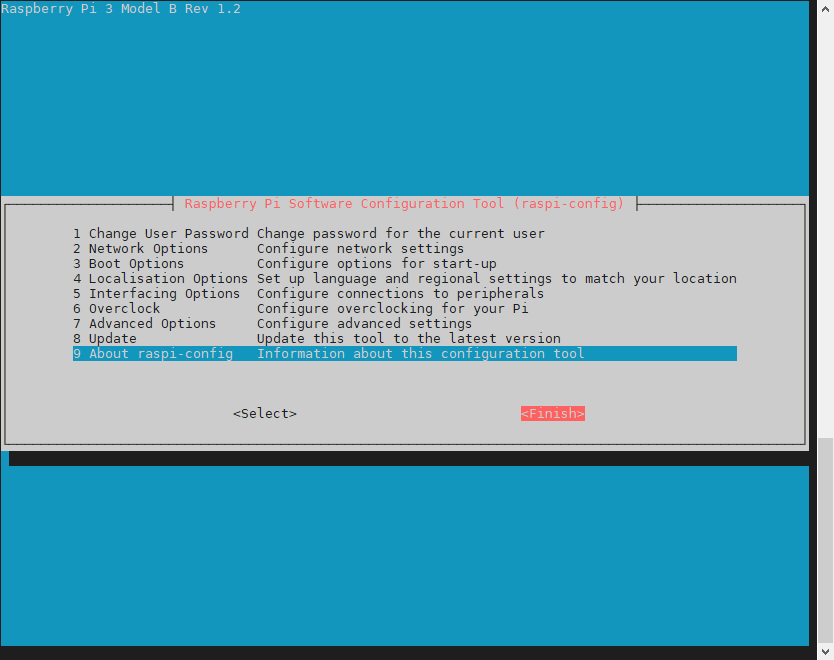Click 'Configure options for start-up' text
Image resolution: width=834 pixels, height=660 pixels.
pos(377,263)
